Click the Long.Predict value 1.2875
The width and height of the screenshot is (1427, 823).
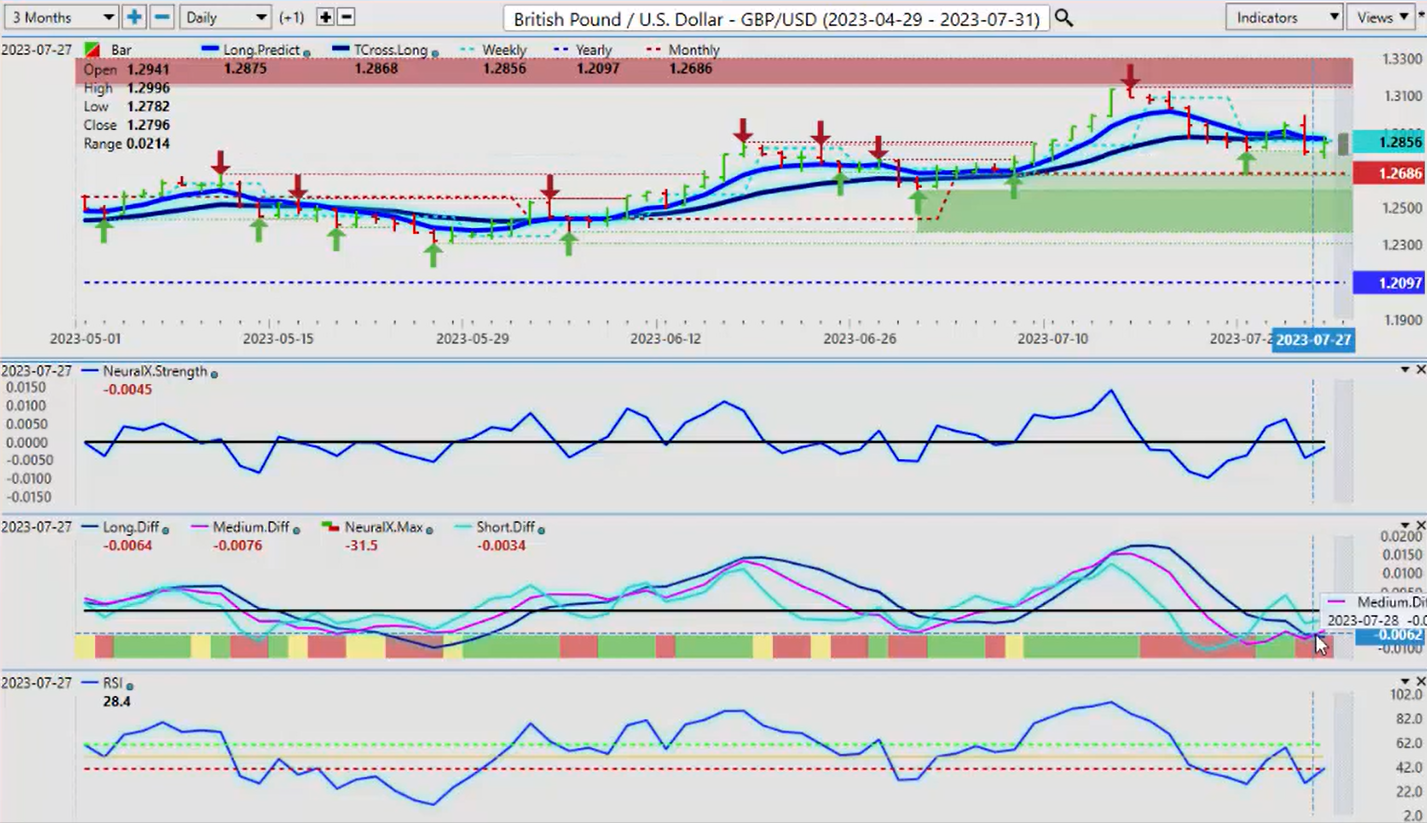click(245, 69)
